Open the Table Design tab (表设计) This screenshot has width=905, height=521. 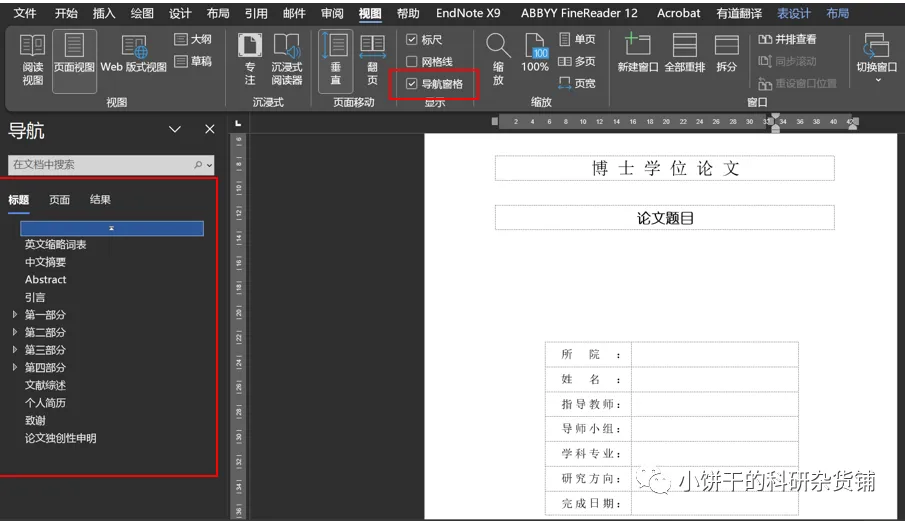coord(794,13)
